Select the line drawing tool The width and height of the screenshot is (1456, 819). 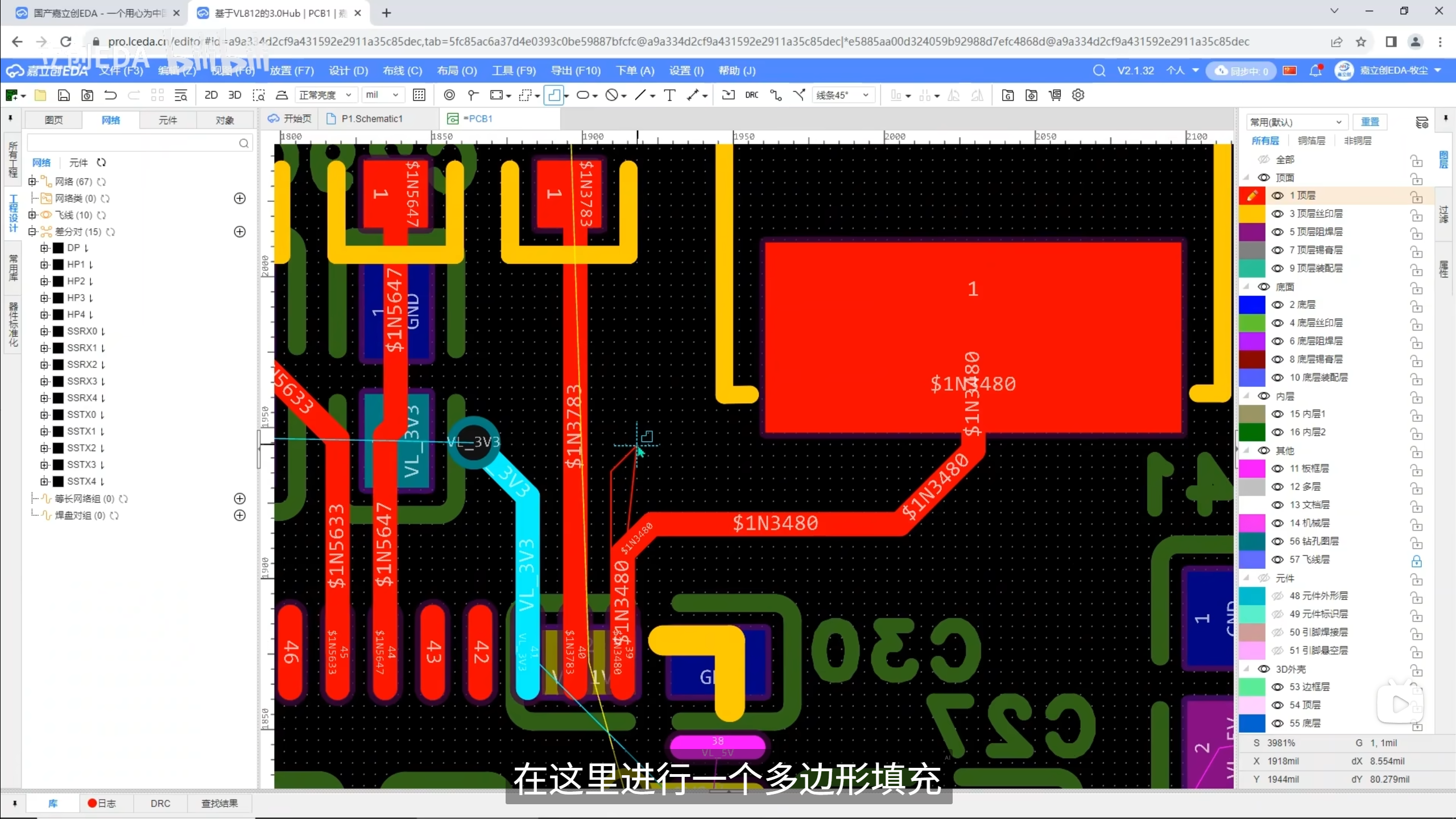click(640, 95)
